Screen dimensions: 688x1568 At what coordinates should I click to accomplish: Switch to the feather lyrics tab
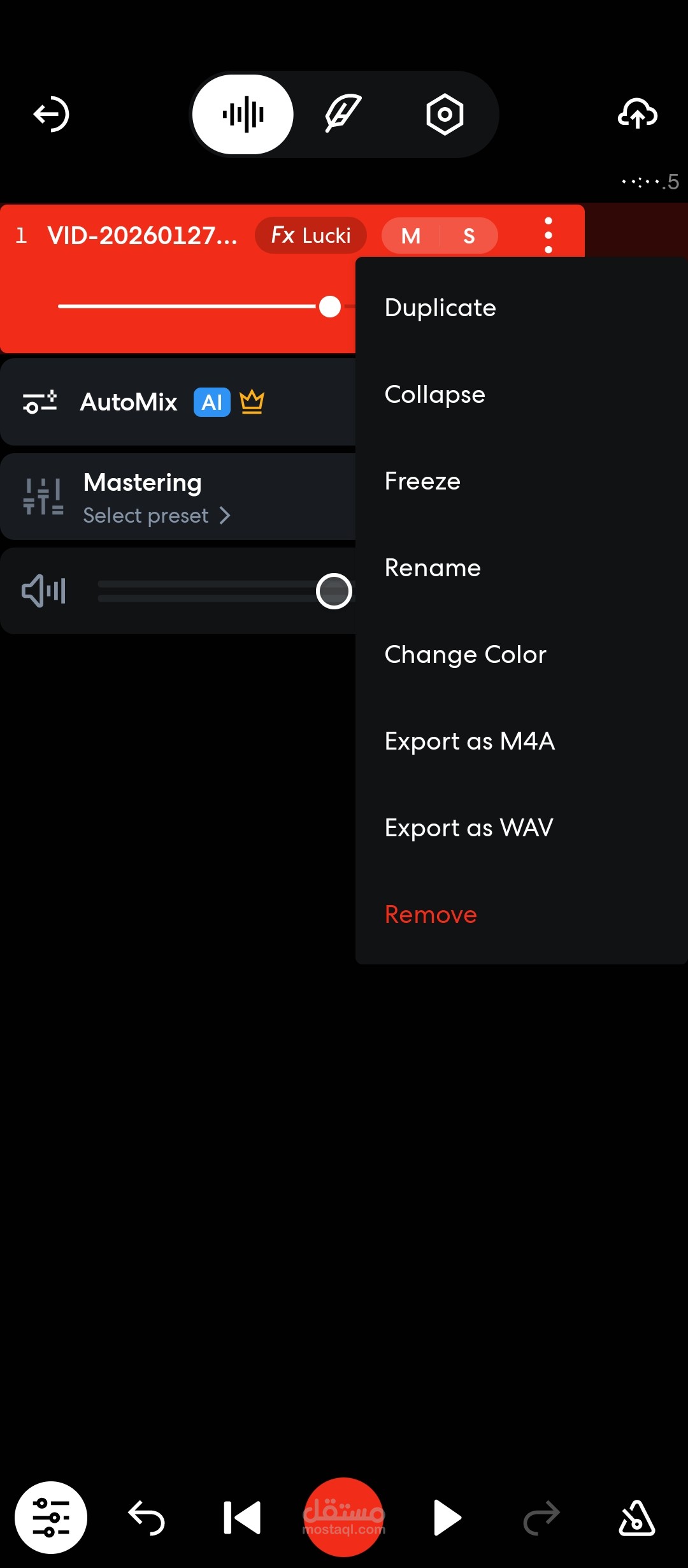(x=343, y=115)
